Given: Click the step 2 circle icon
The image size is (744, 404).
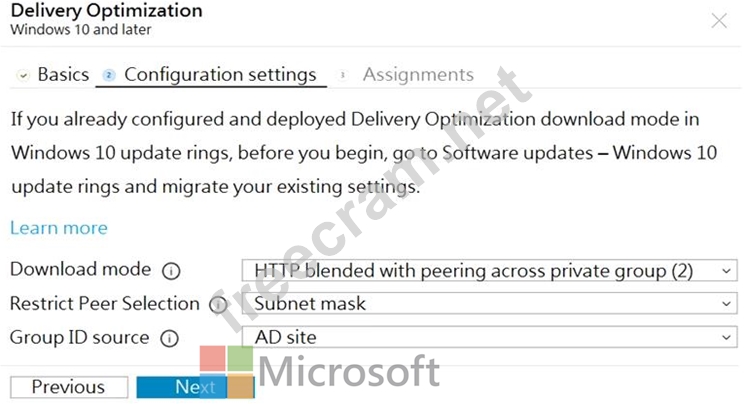Looking at the screenshot, I should pyautogui.click(x=109, y=75).
